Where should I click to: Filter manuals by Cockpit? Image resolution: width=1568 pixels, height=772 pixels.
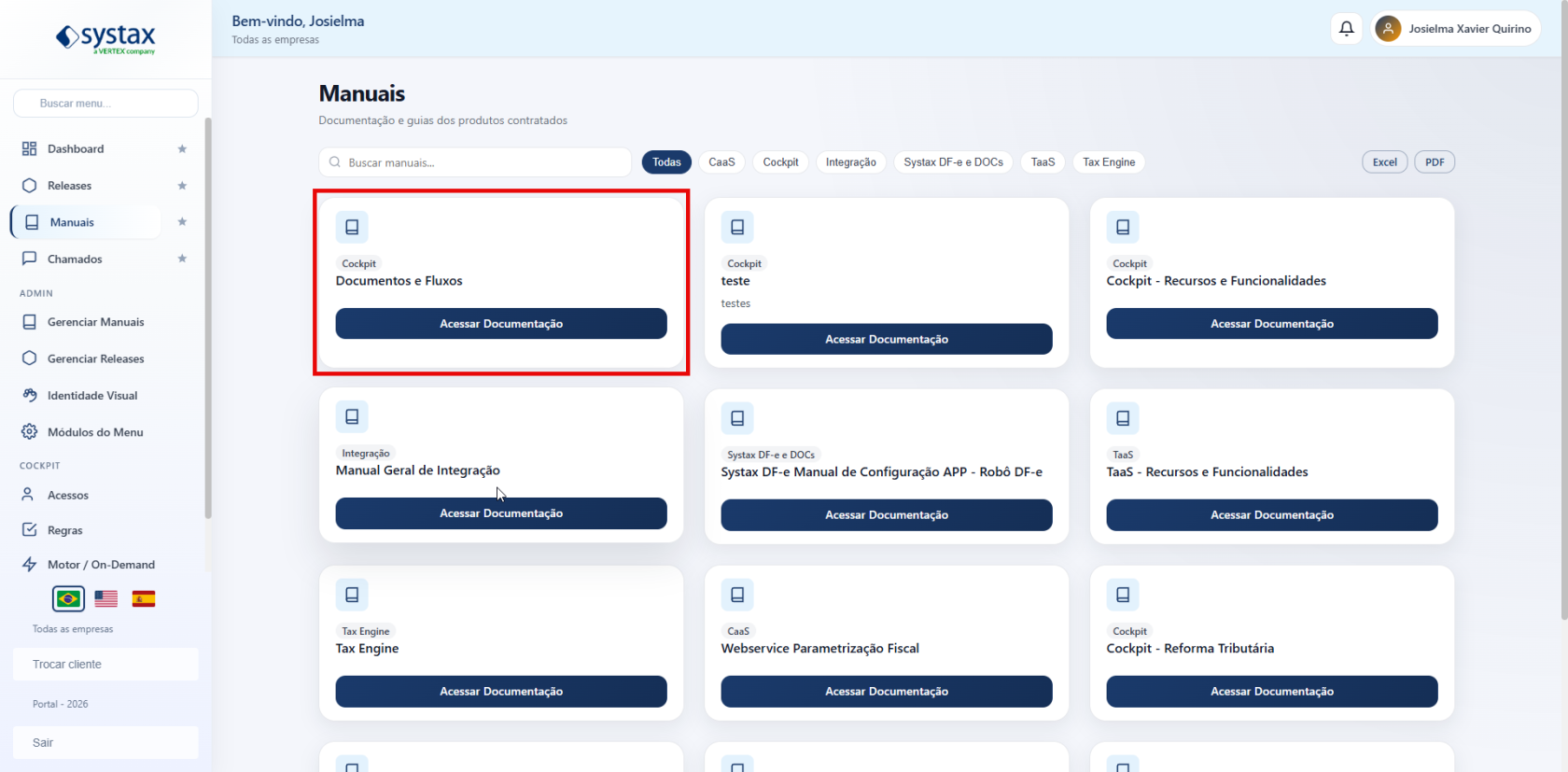click(780, 162)
